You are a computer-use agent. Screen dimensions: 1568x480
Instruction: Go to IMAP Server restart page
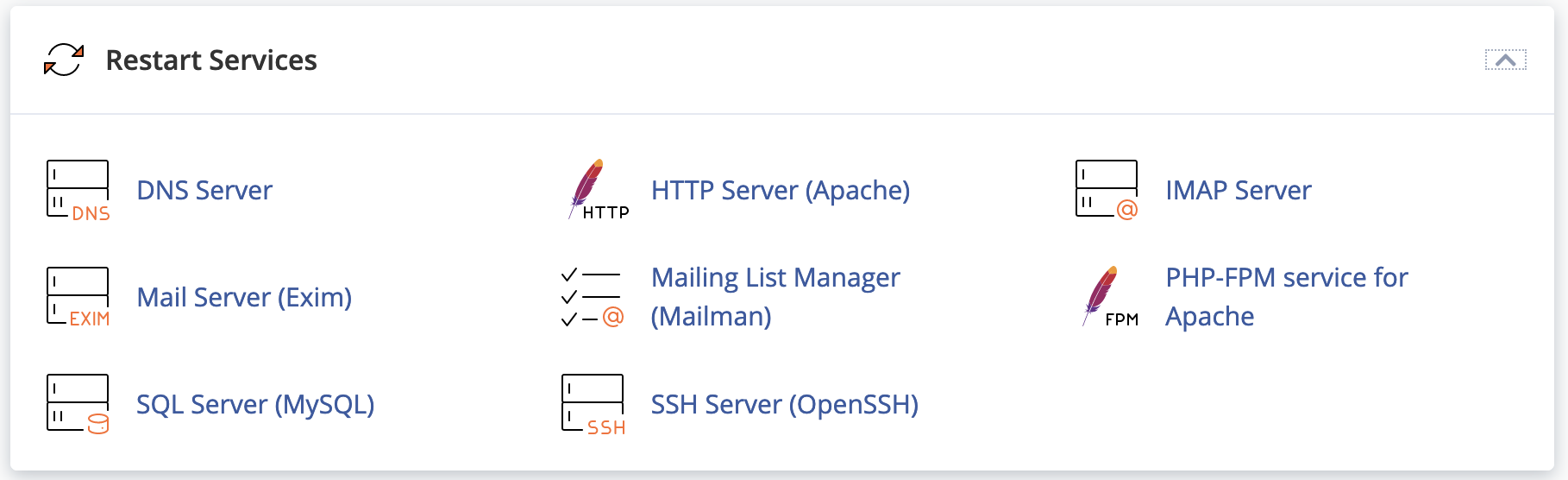click(1238, 190)
